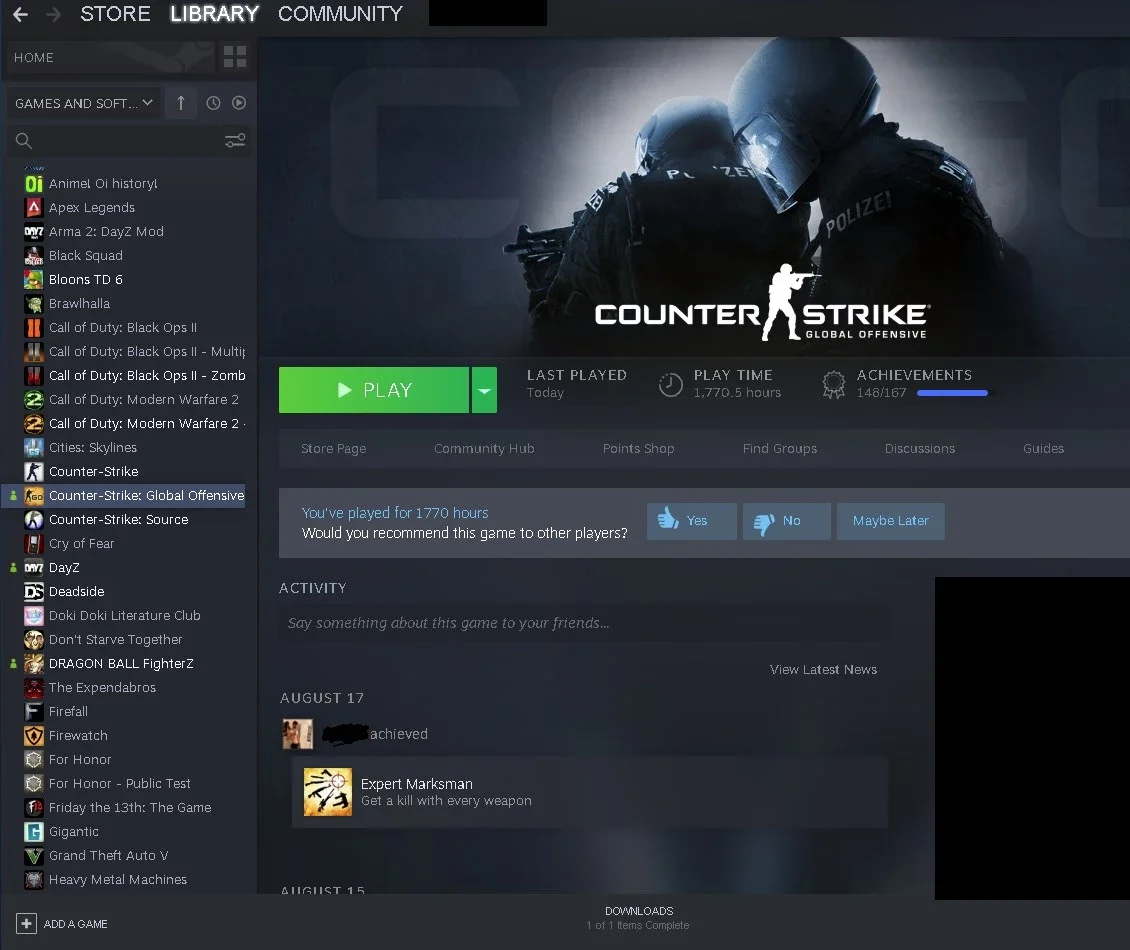This screenshot has height=950, width=1130.
Task: Open the friend's avatar in activity feed
Action: (298, 734)
